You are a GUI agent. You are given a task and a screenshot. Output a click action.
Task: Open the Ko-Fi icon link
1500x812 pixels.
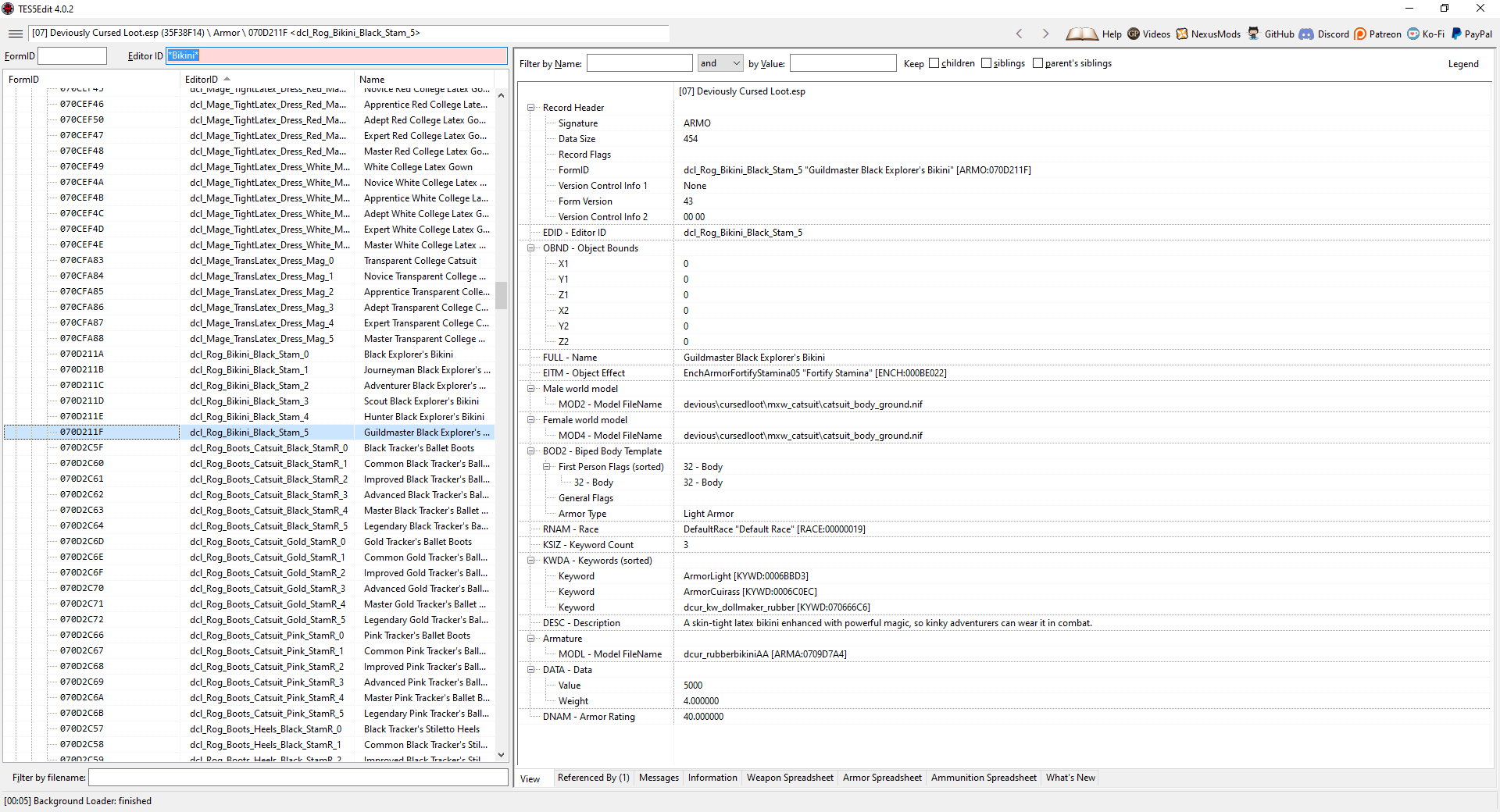[1413, 34]
